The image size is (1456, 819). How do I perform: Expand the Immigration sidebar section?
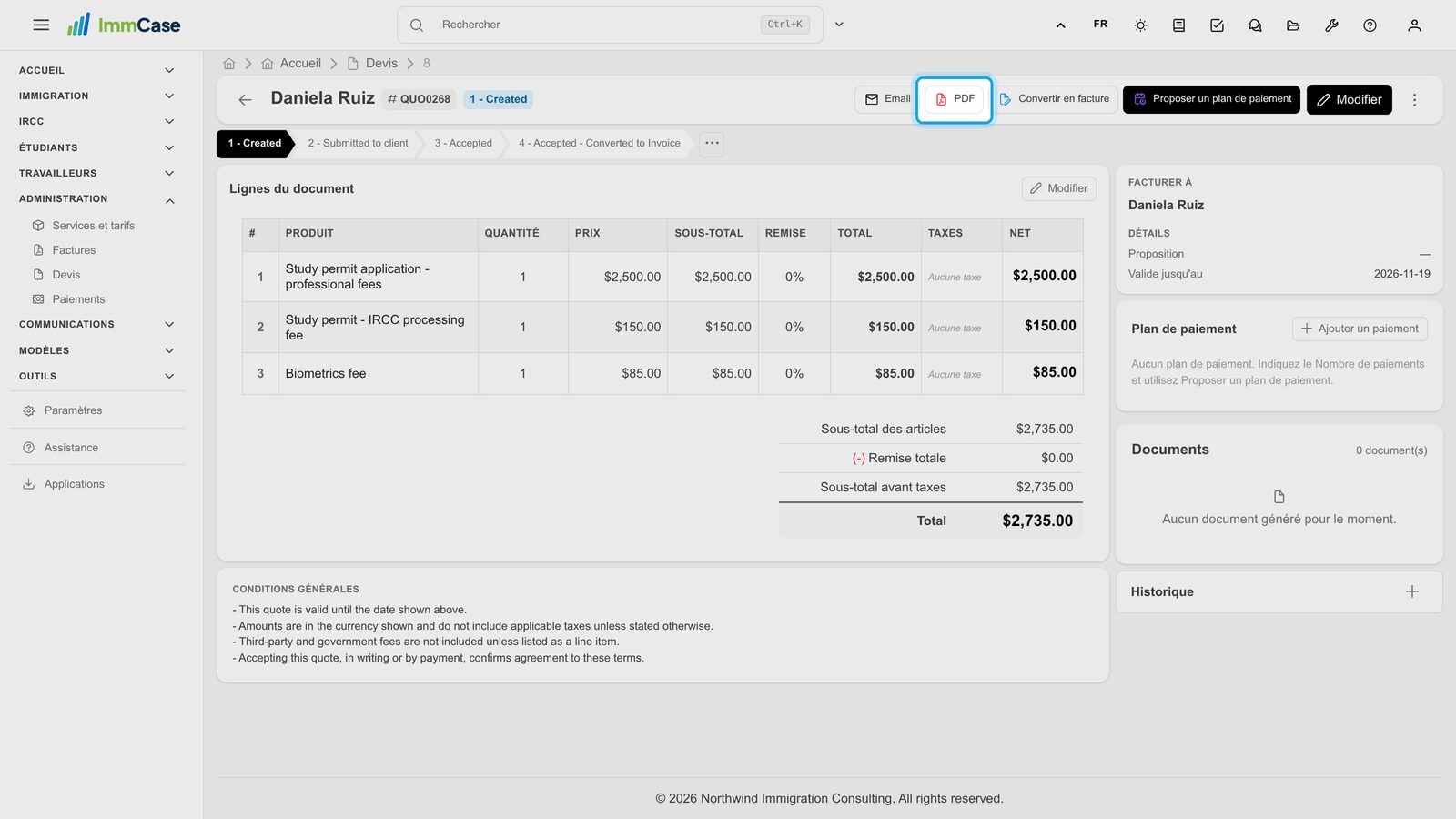pyautogui.click(x=96, y=96)
